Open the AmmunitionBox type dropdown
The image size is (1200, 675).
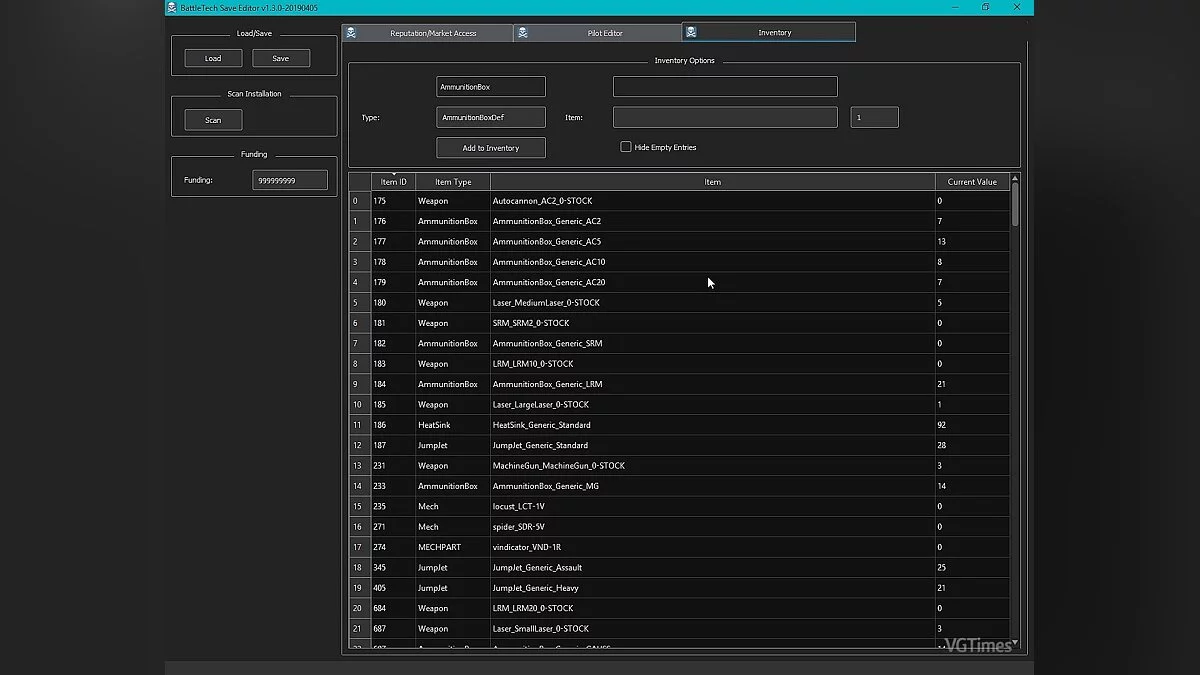(490, 87)
